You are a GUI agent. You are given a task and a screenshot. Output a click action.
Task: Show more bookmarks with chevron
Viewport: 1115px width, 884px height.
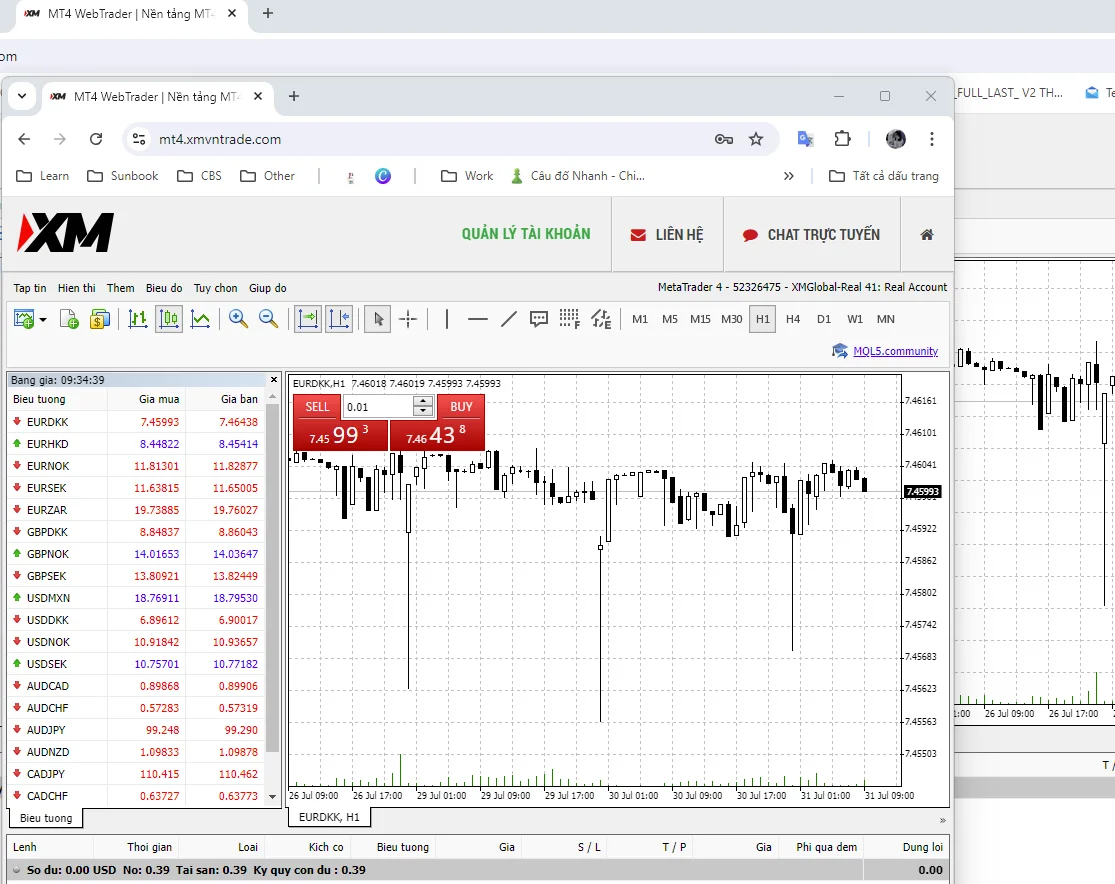pyautogui.click(x=789, y=176)
